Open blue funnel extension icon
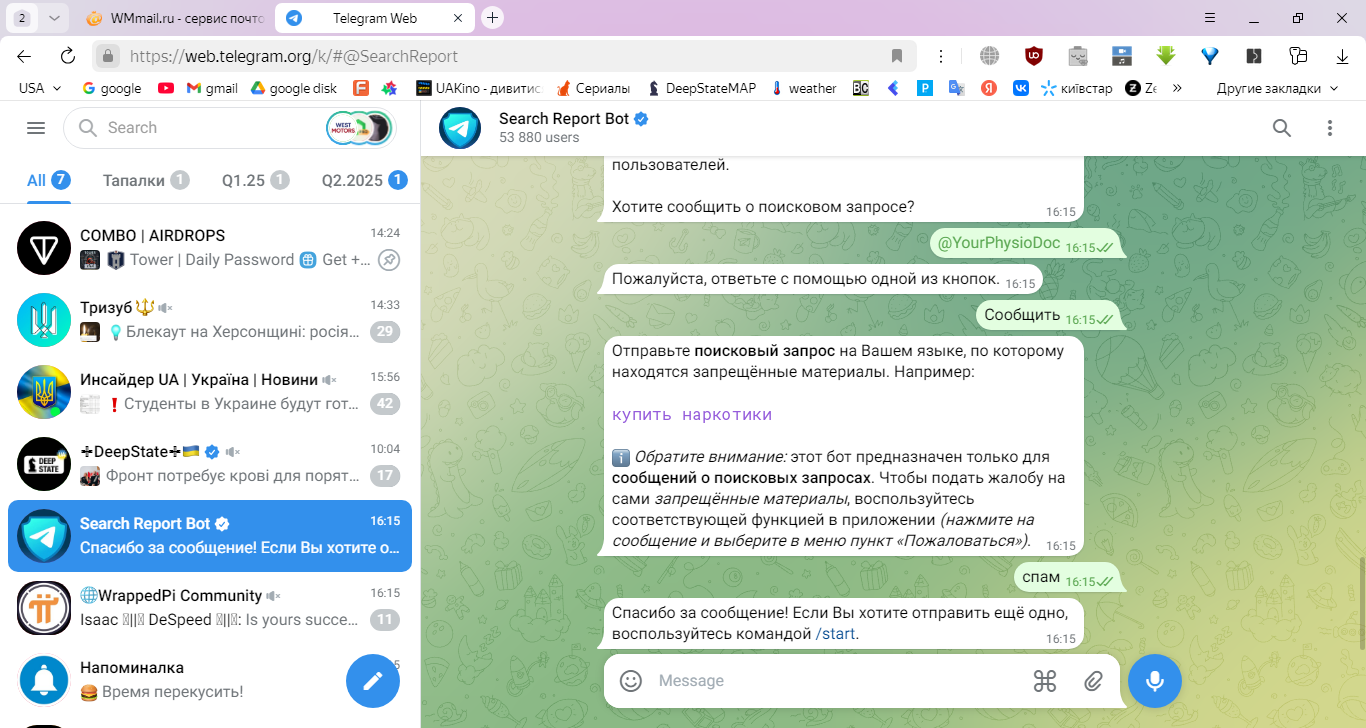This screenshot has width=1366, height=728. pyautogui.click(x=1210, y=56)
